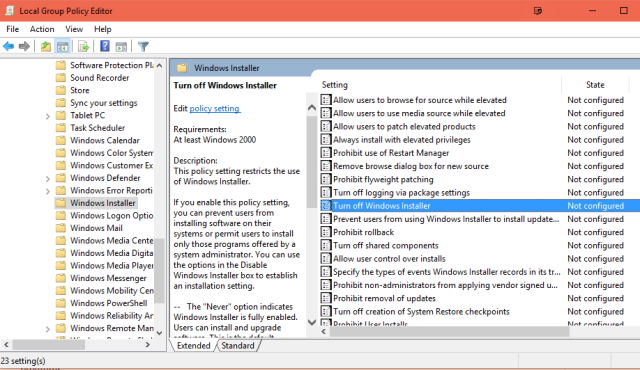Click the policy icon beside Prohibit rollback

326,232
